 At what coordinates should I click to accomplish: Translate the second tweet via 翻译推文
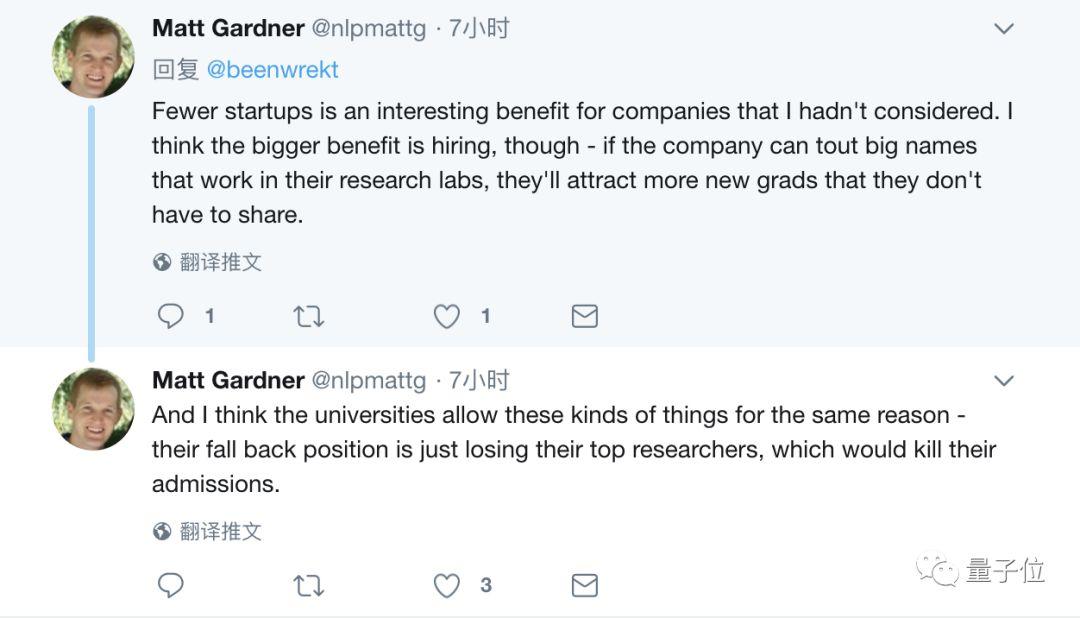(220, 532)
